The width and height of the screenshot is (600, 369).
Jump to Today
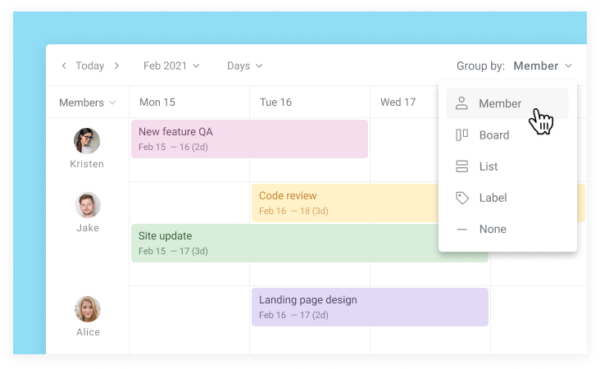click(90, 66)
